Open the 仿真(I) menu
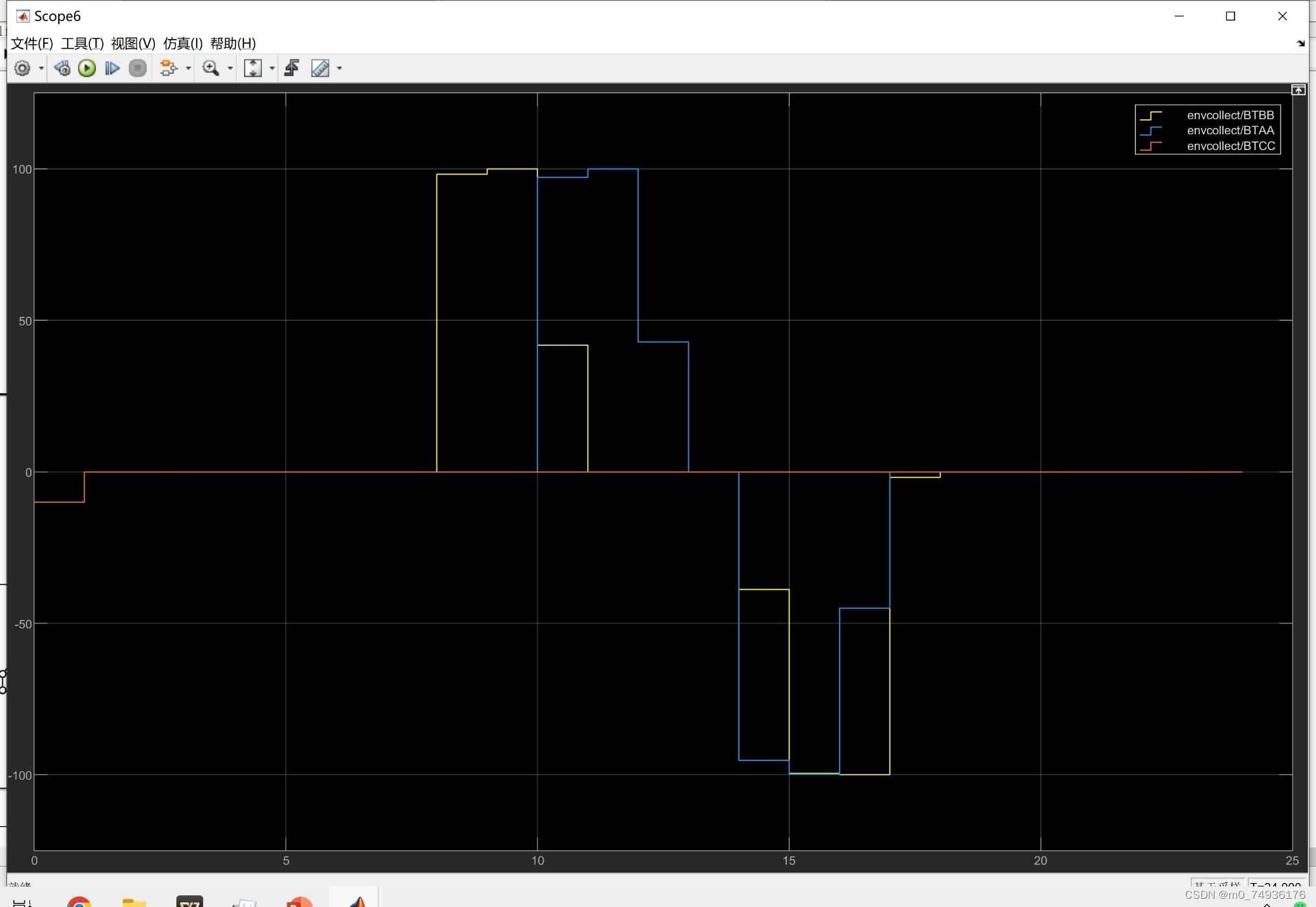The image size is (1316, 907). [x=182, y=43]
